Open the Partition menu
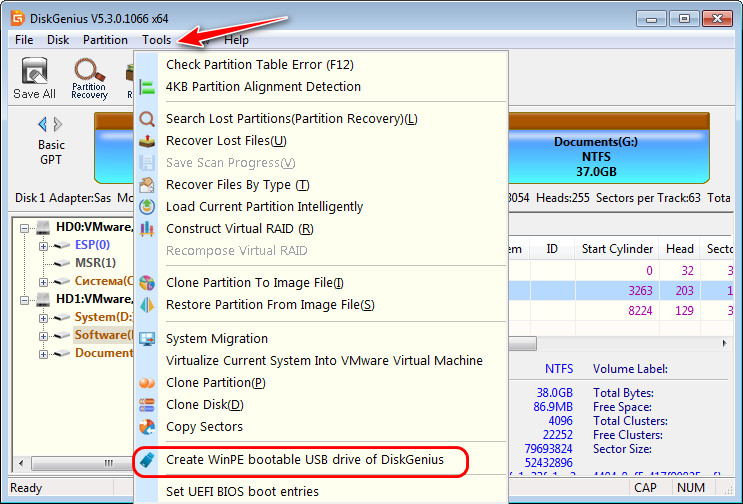This screenshot has width=743, height=504. point(105,40)
